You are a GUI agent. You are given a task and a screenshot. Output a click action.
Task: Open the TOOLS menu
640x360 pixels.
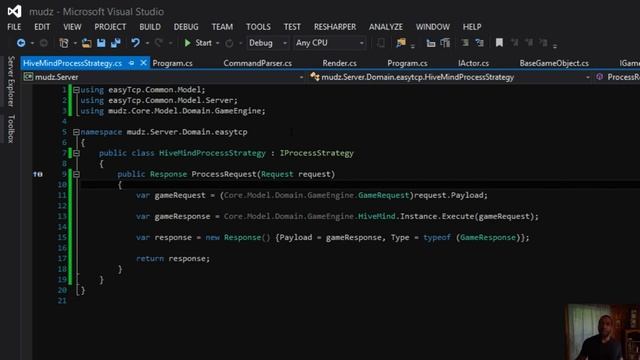pyautogui.click(x=258, y=27)
